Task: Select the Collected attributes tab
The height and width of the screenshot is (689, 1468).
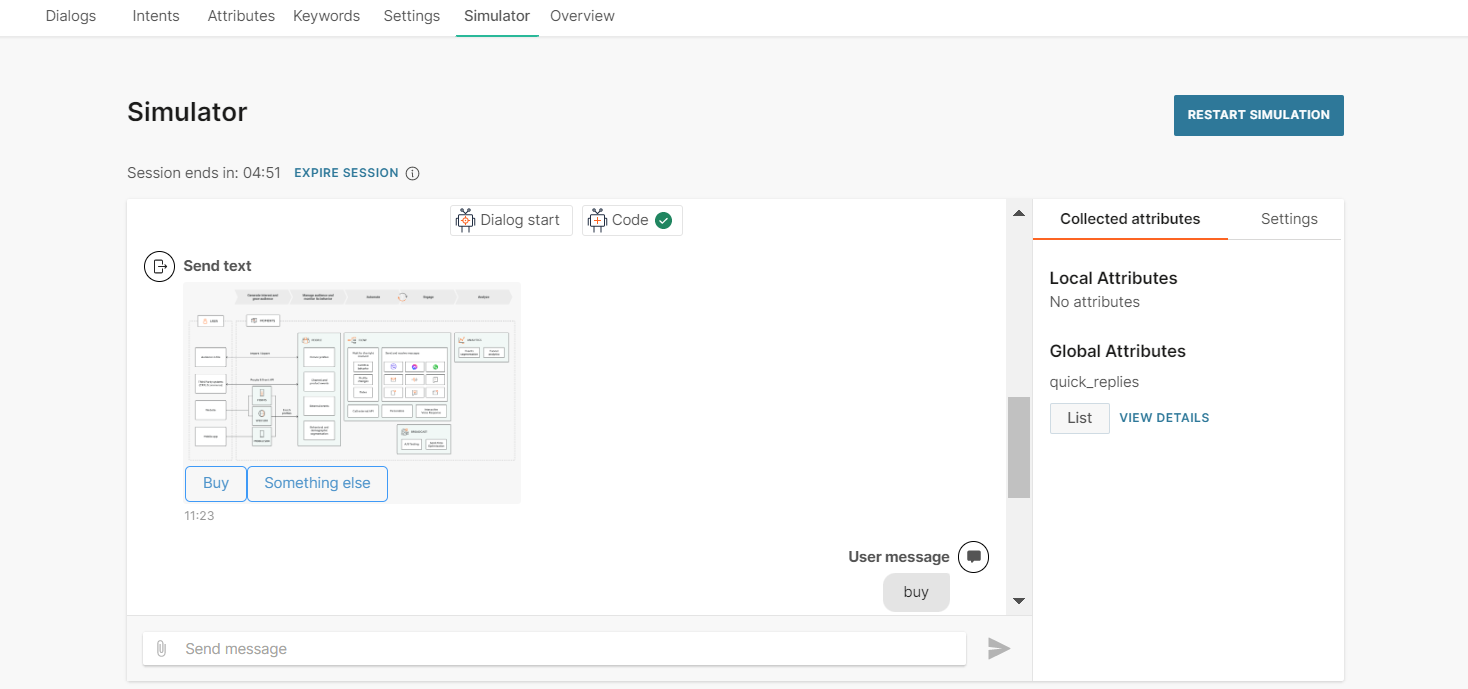Action: (x=1130, y=219)
